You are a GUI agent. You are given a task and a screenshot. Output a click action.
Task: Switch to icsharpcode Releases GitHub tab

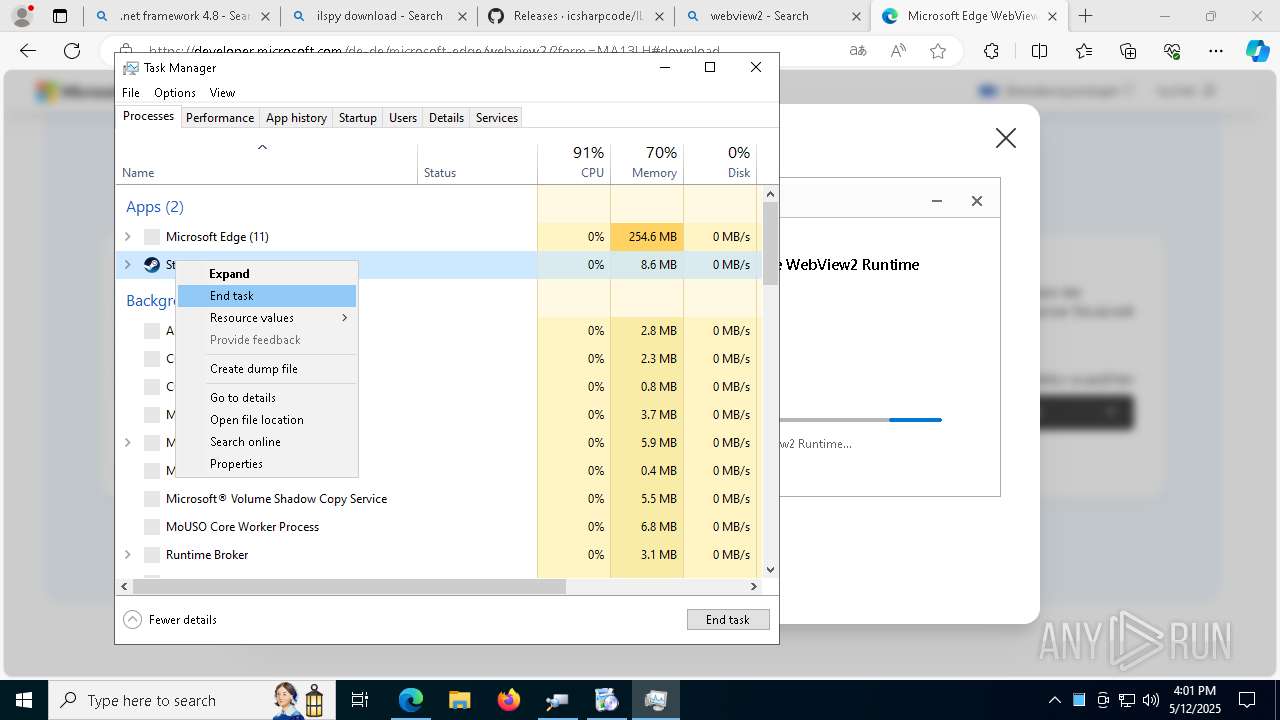(576, 16)
